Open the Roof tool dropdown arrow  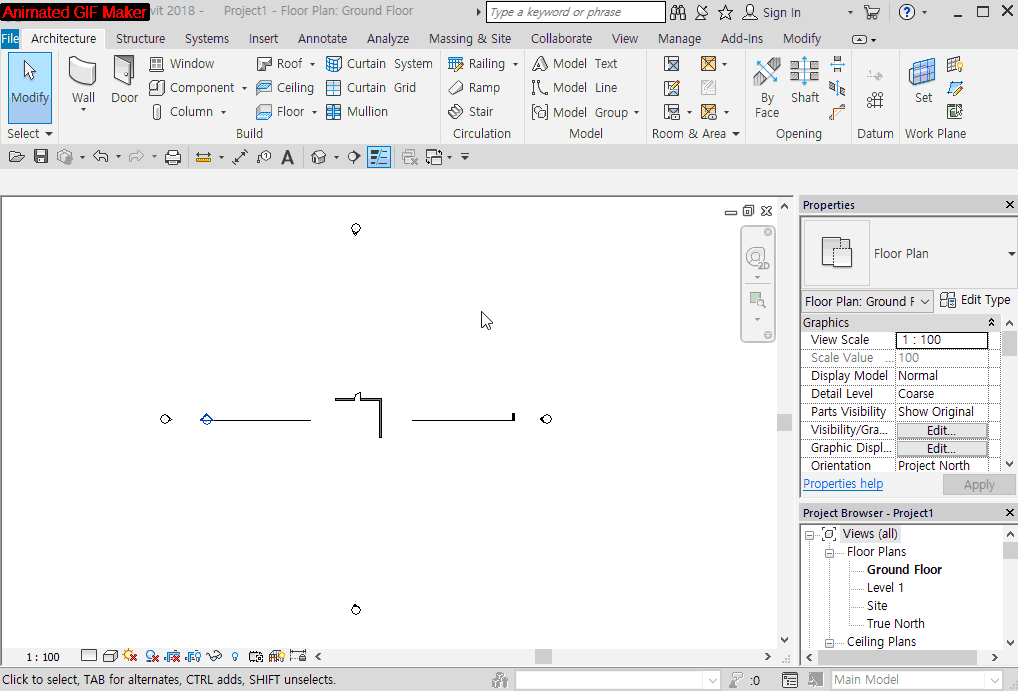pyautogui.click(x=312, y=64)
